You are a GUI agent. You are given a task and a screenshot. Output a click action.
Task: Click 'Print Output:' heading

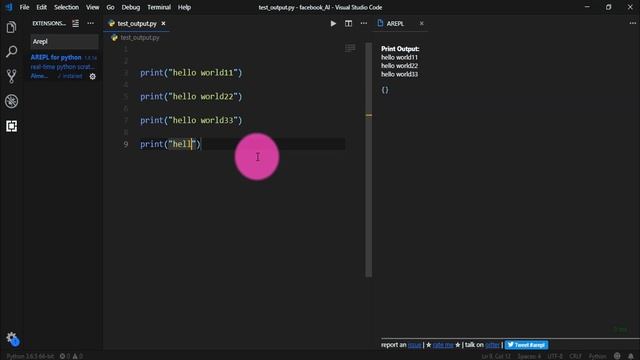pos(400,49)
